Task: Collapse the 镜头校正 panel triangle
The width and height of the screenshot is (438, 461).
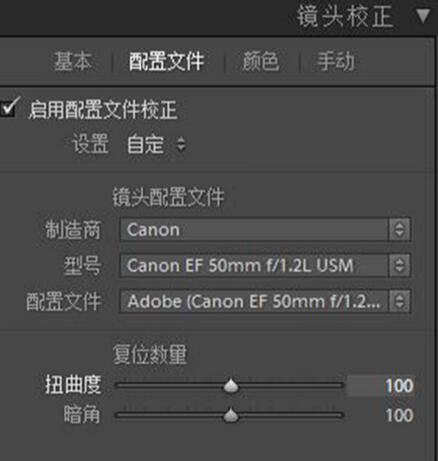Action: click(423, 16)
